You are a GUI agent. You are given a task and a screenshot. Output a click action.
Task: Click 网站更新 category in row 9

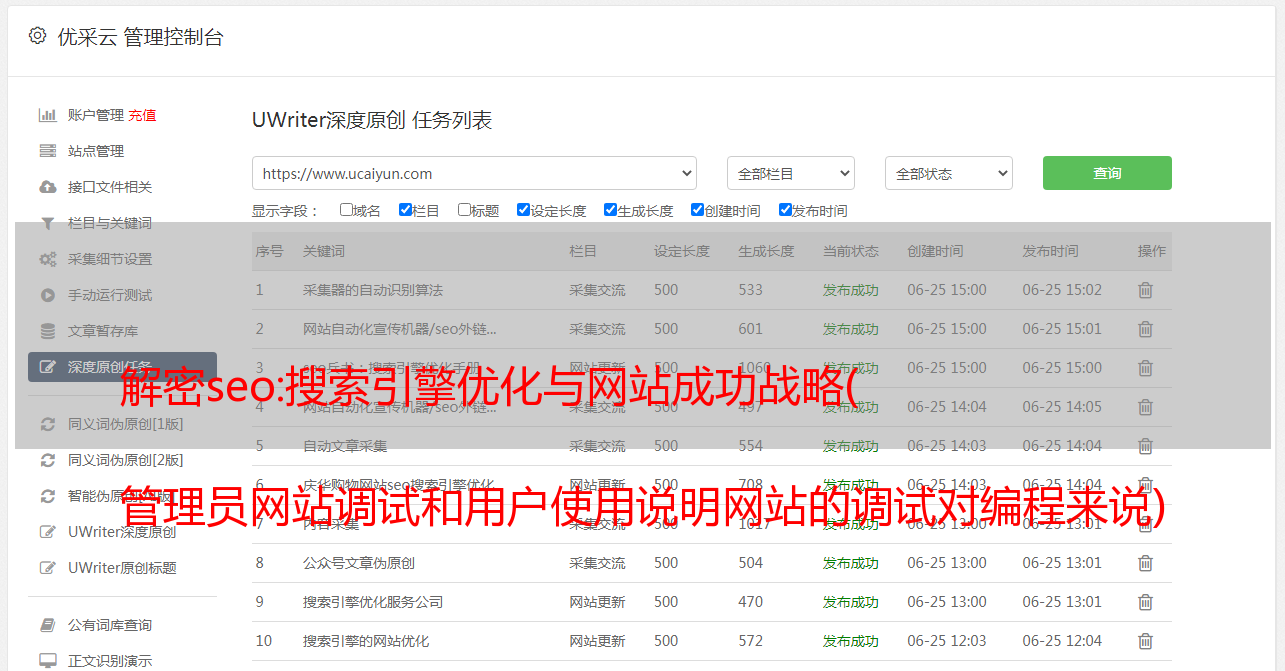[597, 602]
